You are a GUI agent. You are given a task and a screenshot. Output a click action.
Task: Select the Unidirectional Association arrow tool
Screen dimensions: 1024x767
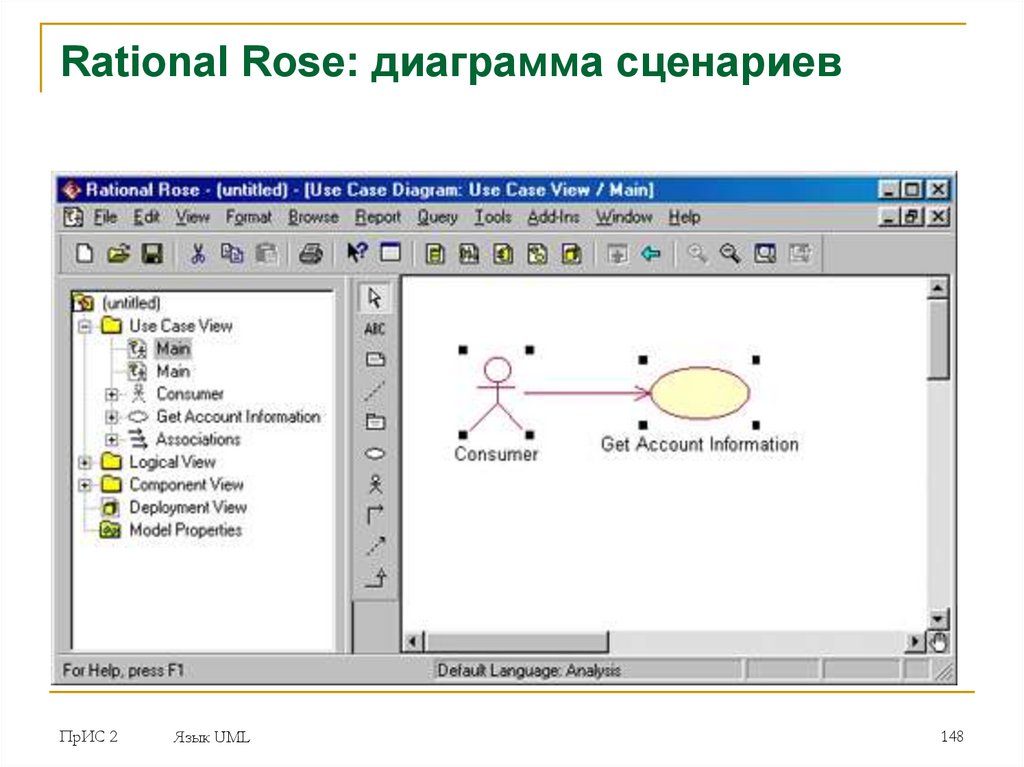(x=375, y=515)
